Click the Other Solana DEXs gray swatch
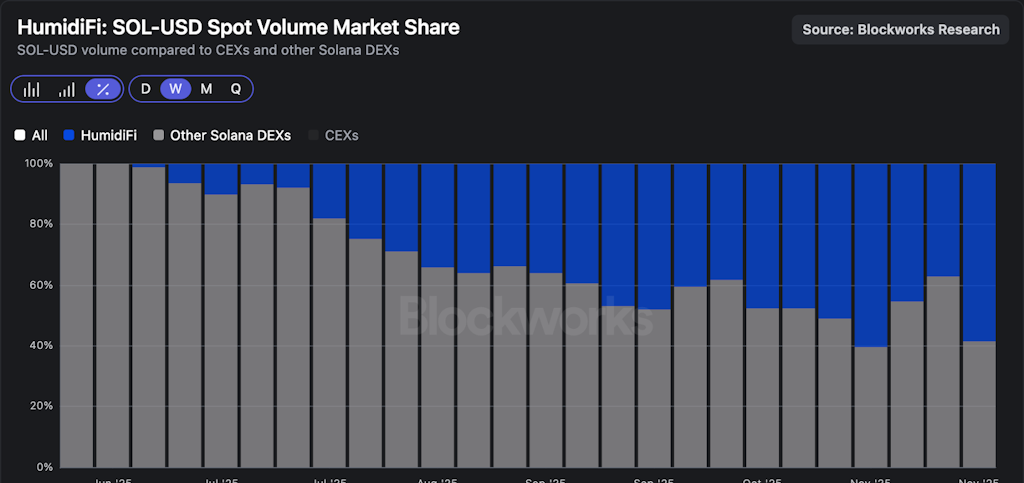Viewport: 1024px width, 483px height. [x=159, y=136]
